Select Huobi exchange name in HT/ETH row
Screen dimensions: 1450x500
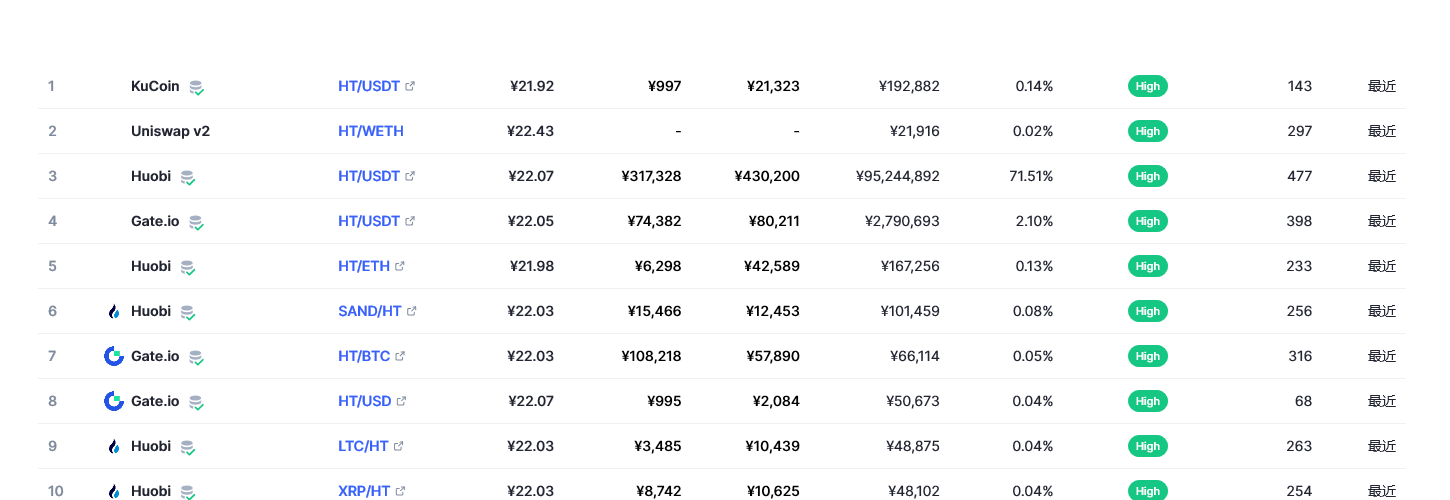[151, 266]
